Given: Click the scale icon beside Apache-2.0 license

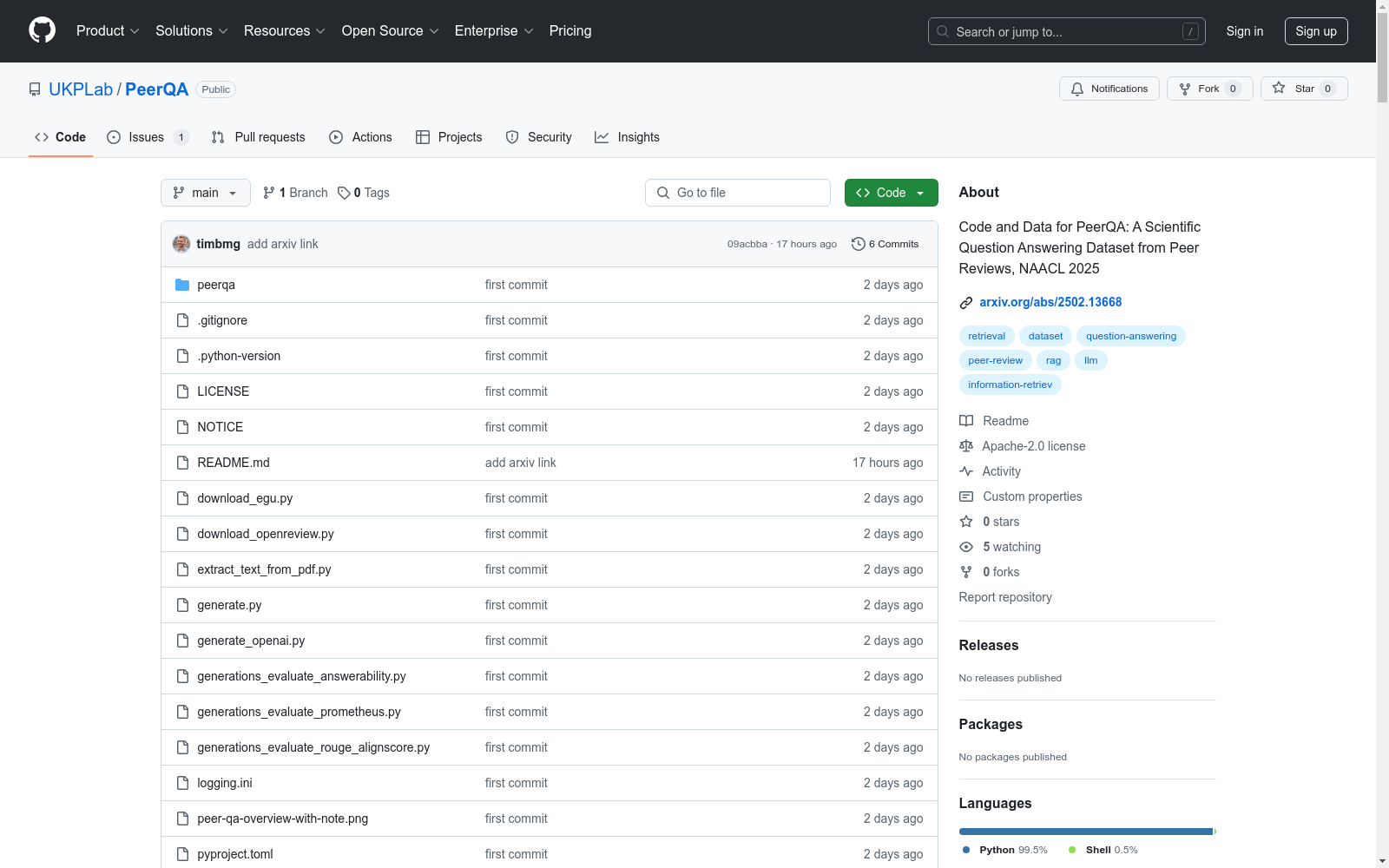Looking at the screenshot, I should click(966, 446).
